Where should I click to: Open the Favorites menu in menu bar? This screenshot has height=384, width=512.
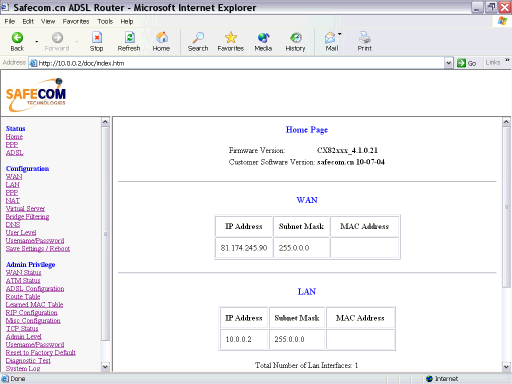tap(76, 21)
